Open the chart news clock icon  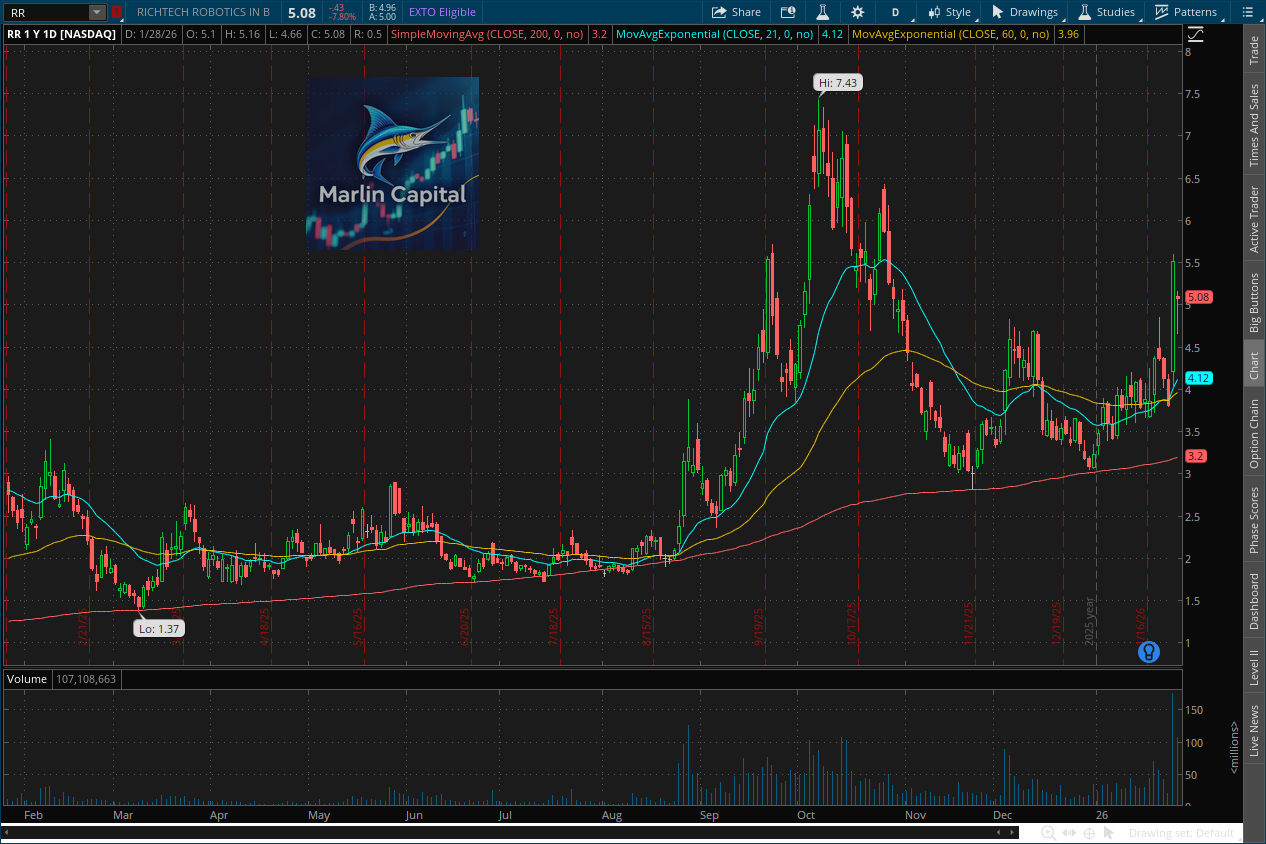click(x=788, y=12)
